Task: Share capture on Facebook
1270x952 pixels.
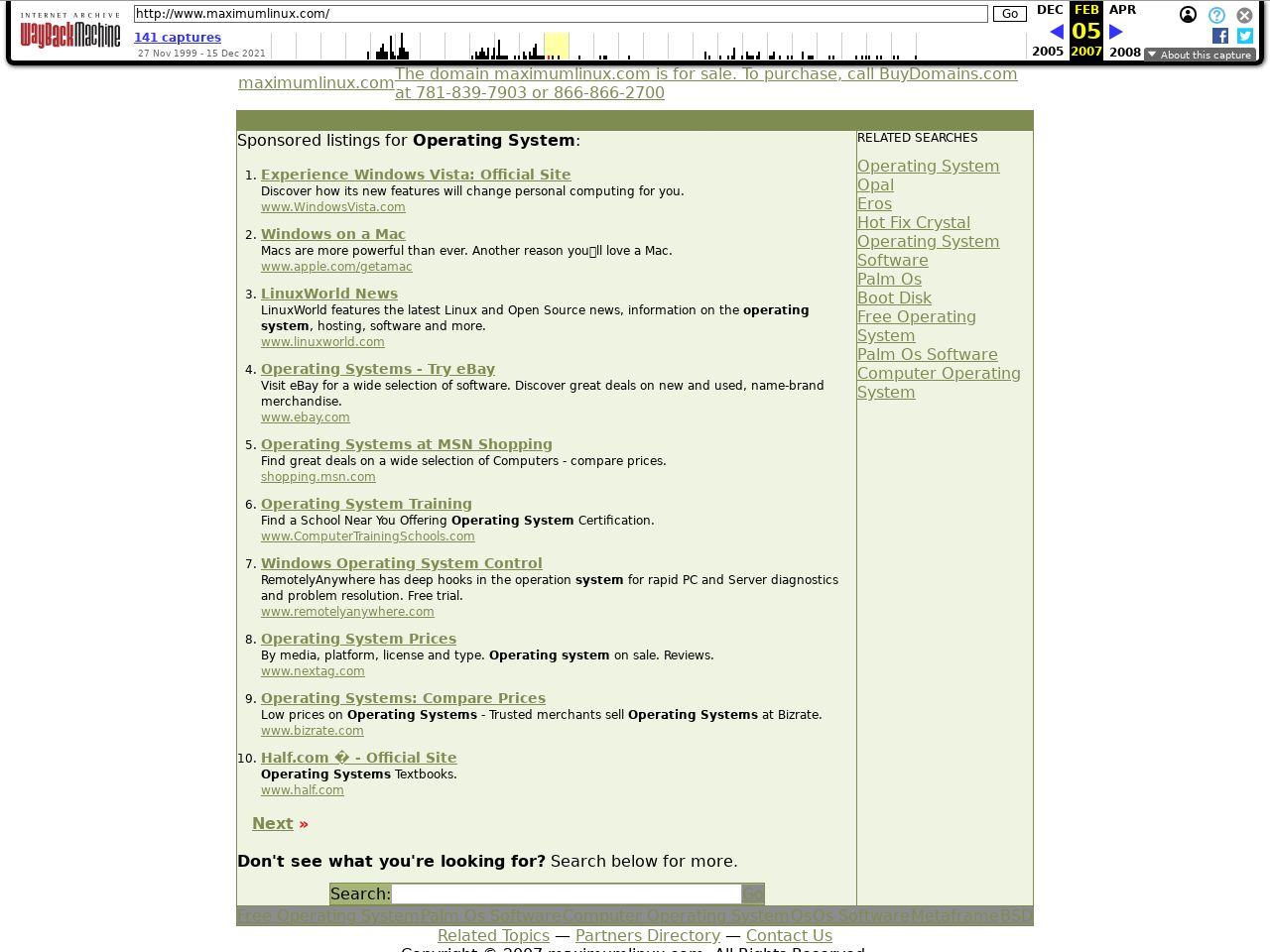Action: coord(1220,36)
